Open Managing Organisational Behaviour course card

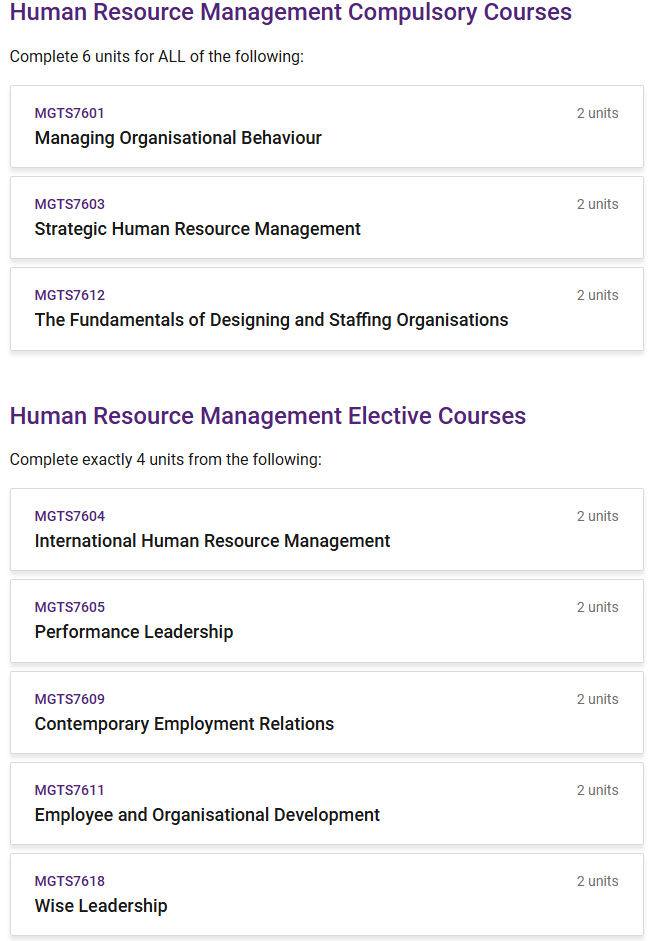pyautogui.click(x=327, y=126)
